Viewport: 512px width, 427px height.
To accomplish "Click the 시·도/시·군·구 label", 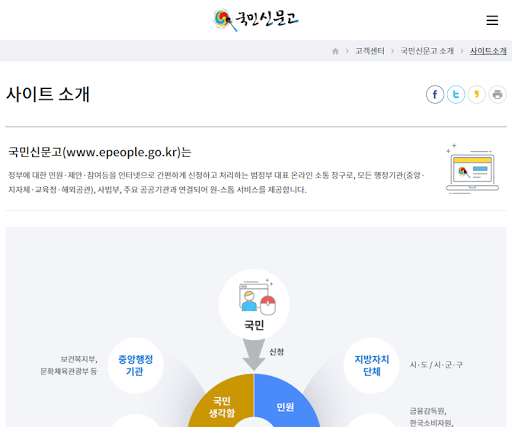I will pos(436,365).
